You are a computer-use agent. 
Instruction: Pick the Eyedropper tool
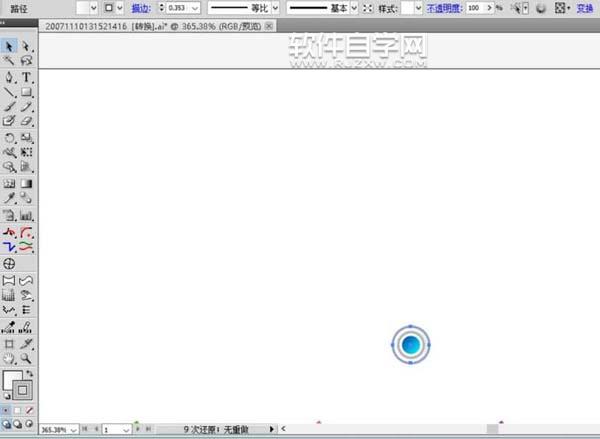pos(9,198)
